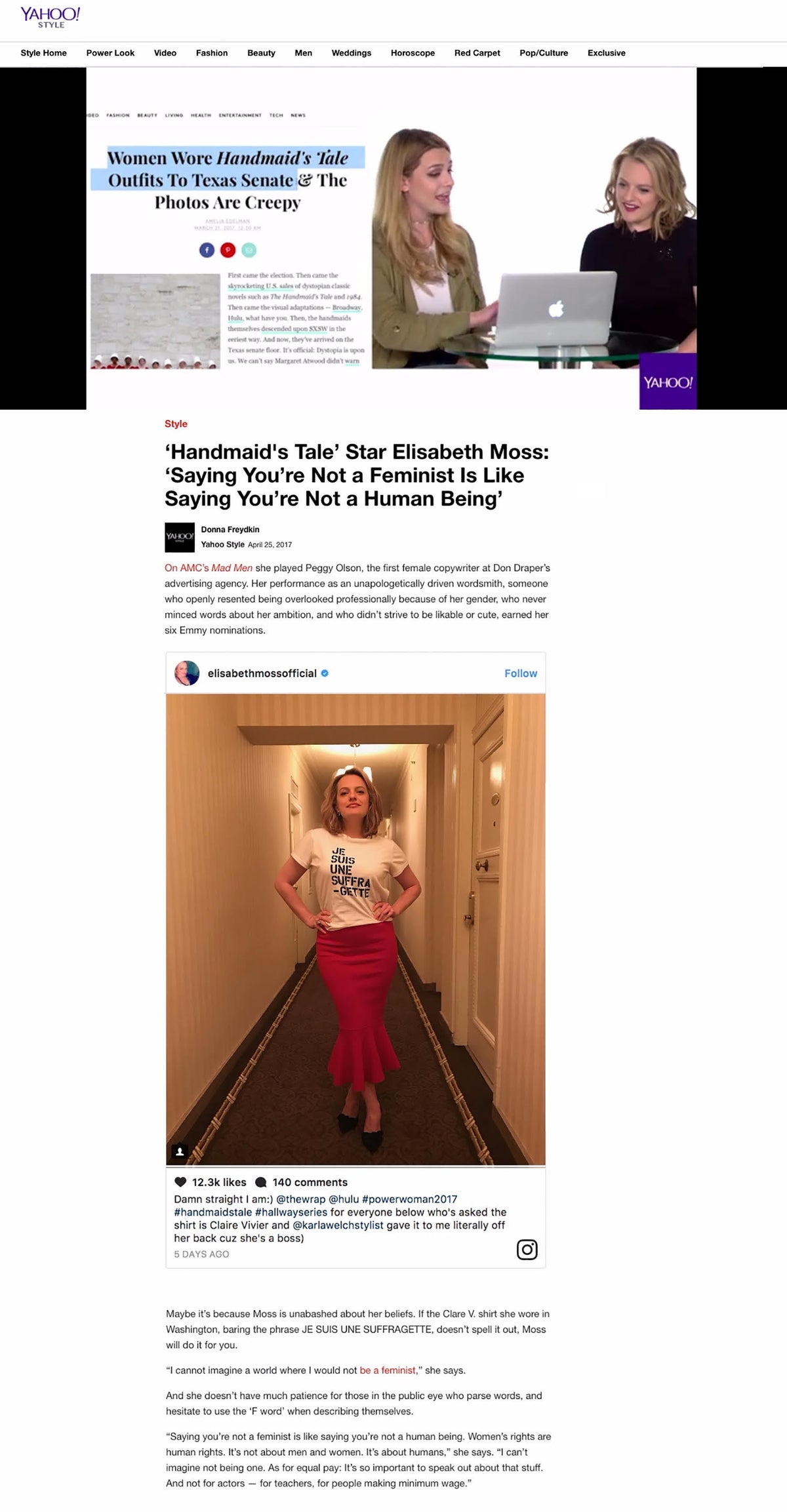Select Horoscope in the navigation bar
This screenshot has width=787, height=1512.
pos(413,53)
